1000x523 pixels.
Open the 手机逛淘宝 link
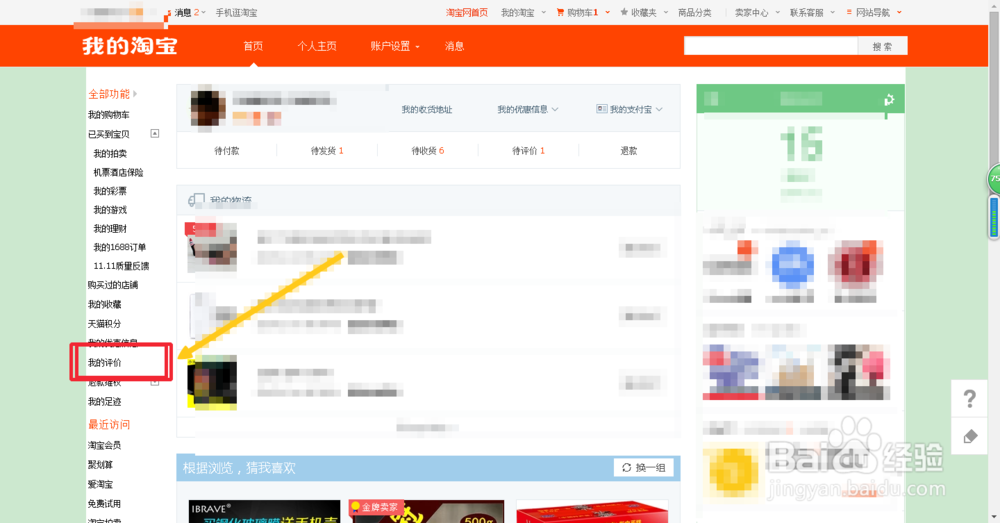pyautogui.click(x=236, y=12)
